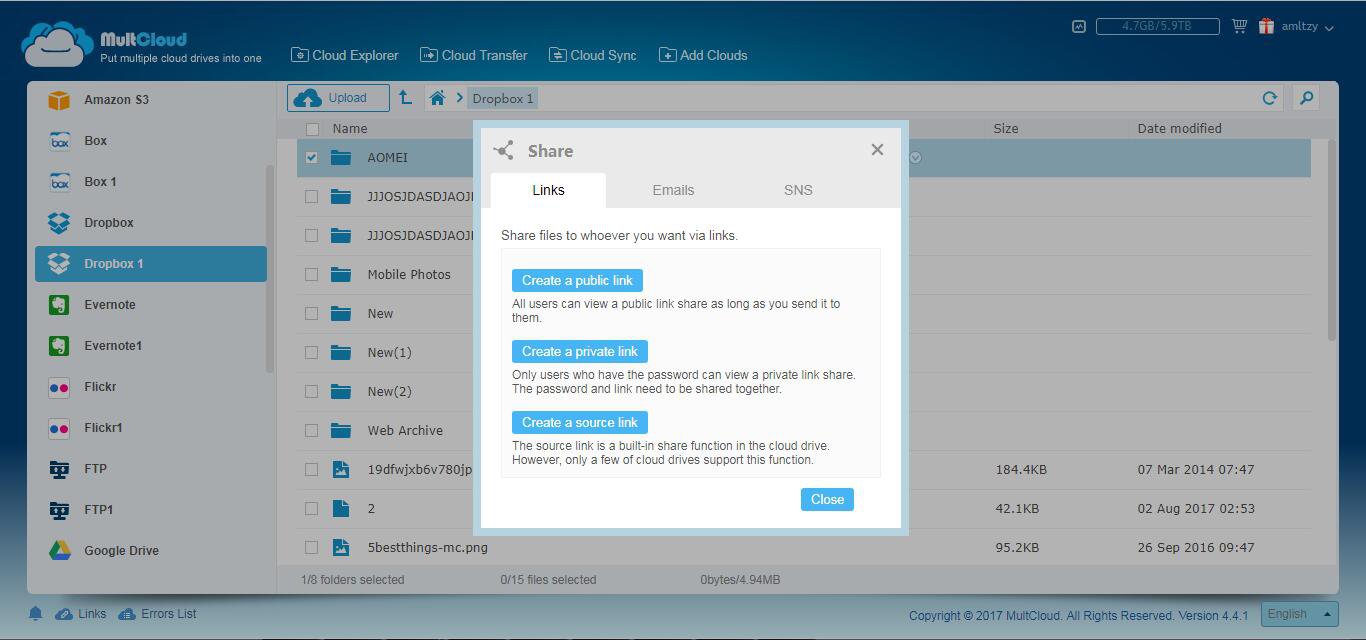This screenshot has width=1366, height=640.
Task: Check the New(2) folder checkbox
Action: tap(312, 392)
